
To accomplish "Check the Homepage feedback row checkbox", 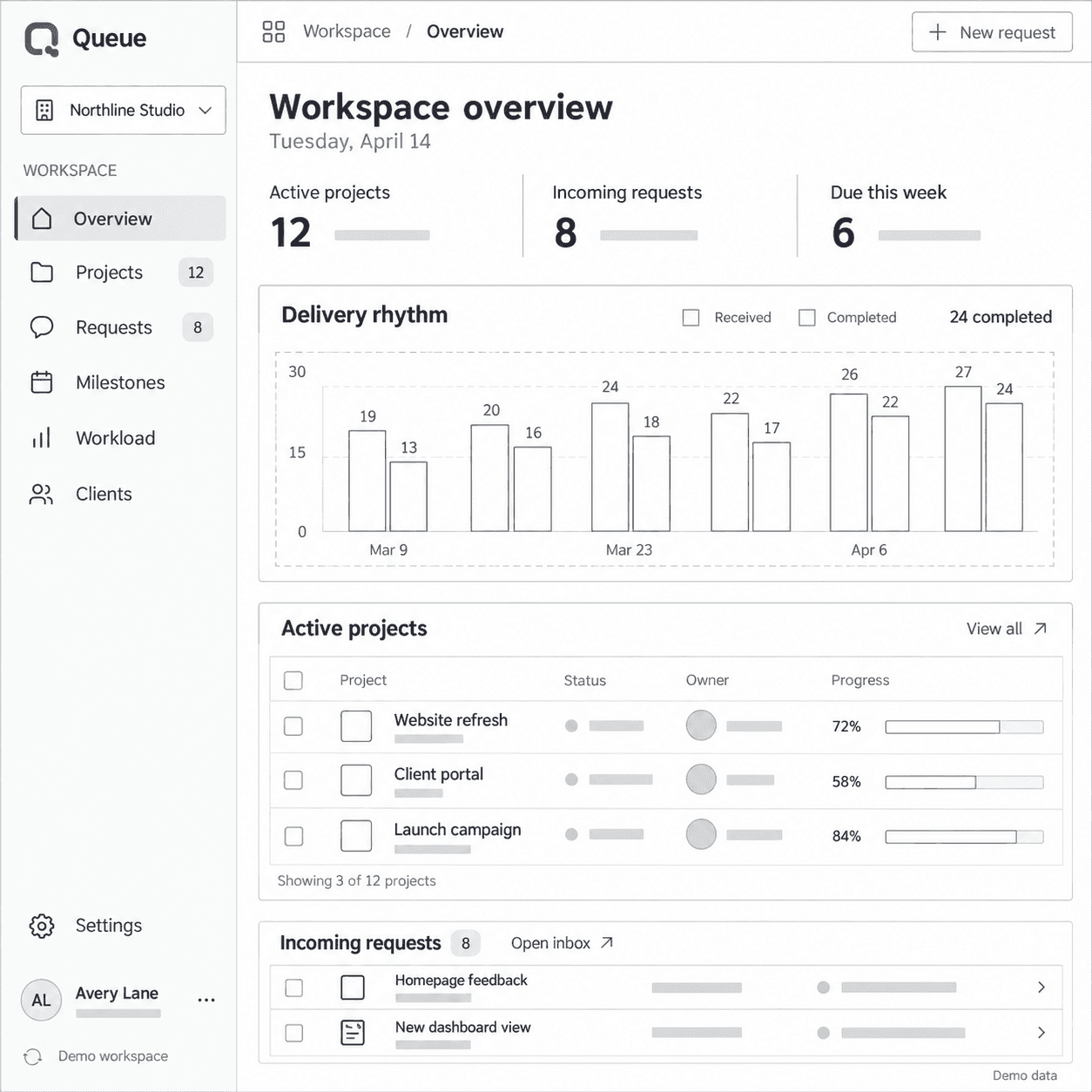I will pos(294,988).
